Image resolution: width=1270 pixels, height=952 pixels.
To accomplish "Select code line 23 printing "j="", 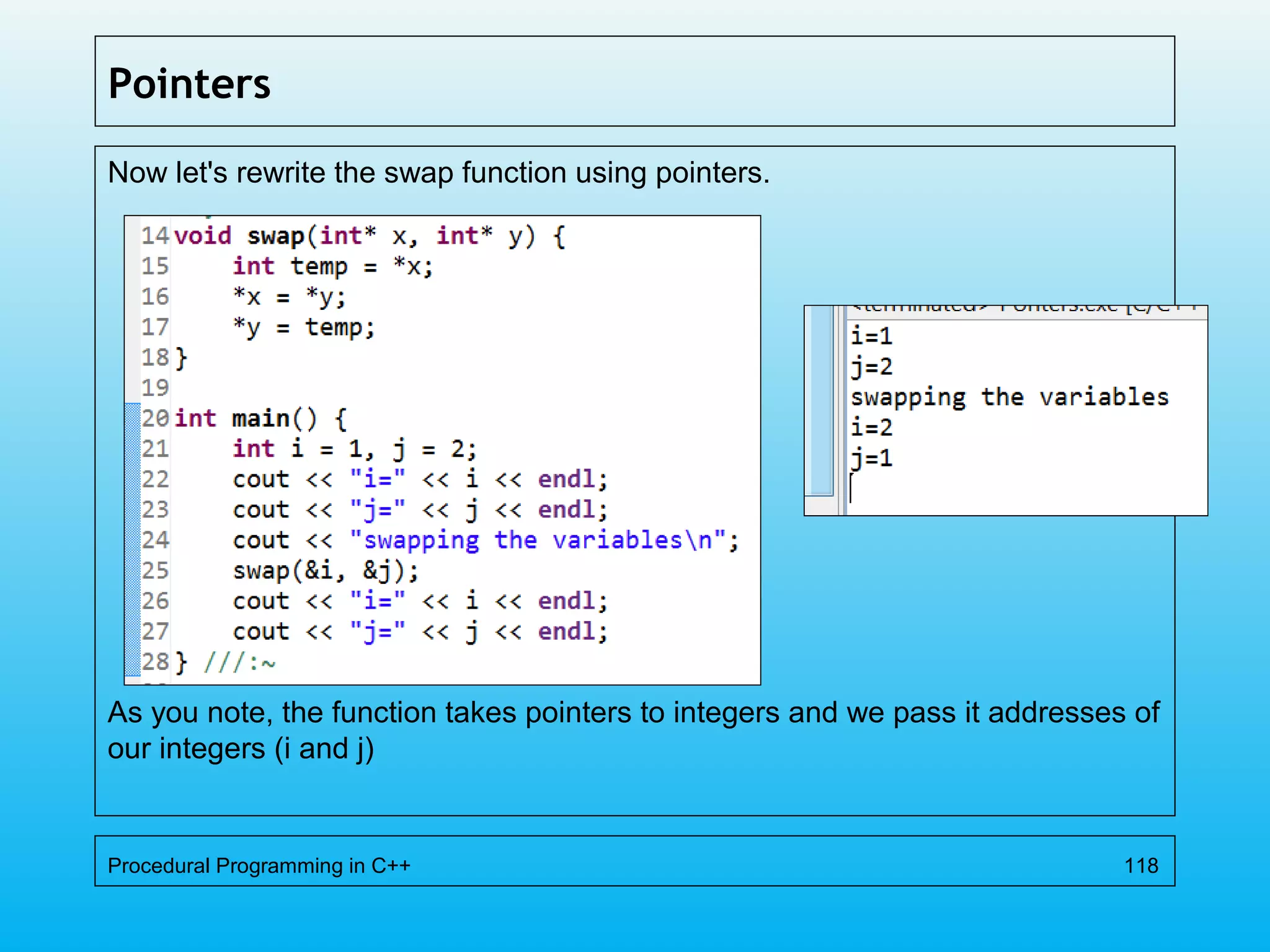I will 420,509.
